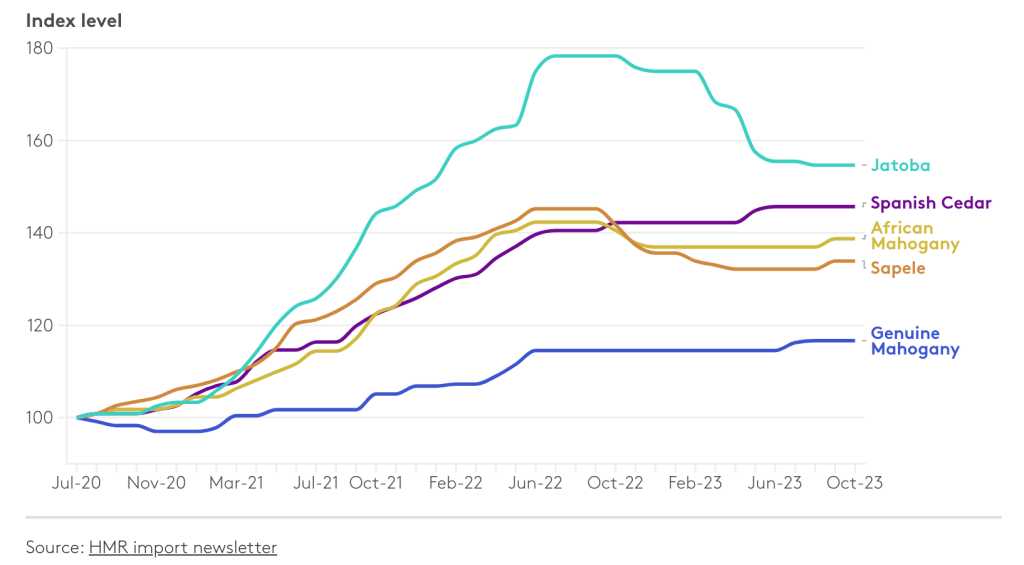The image size is (1024, 565).
Task: Click the Jul-20 x-axis label
Action: pos(77,482)
